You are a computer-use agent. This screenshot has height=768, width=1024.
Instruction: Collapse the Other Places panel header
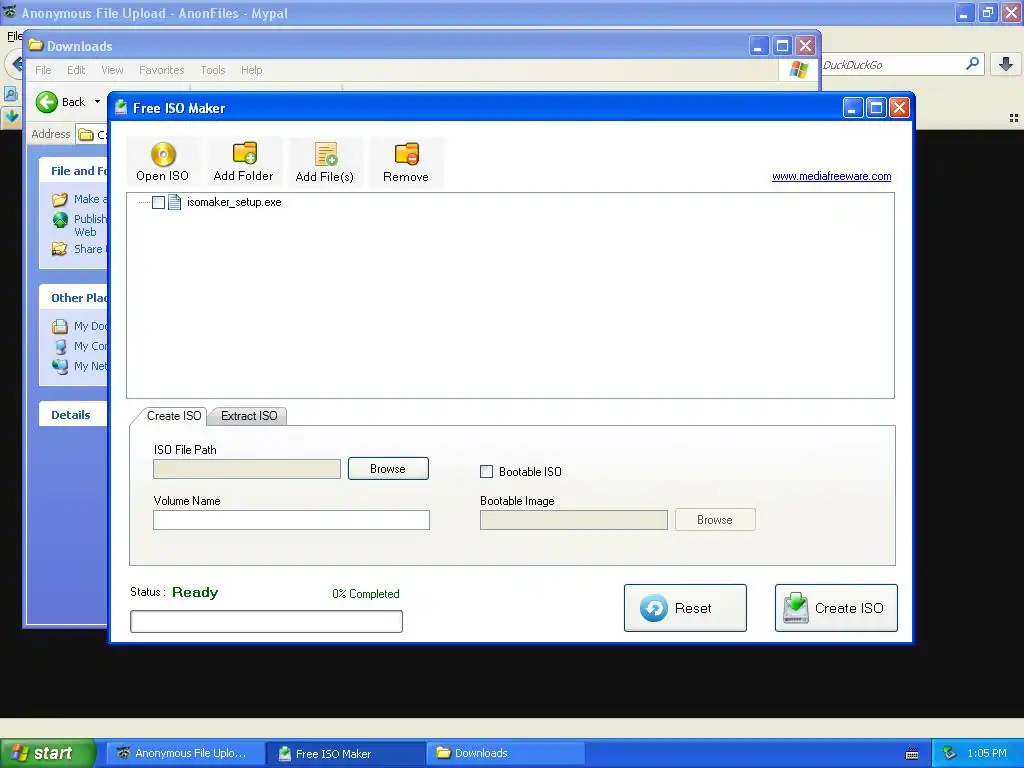click(x=72, y=298)
